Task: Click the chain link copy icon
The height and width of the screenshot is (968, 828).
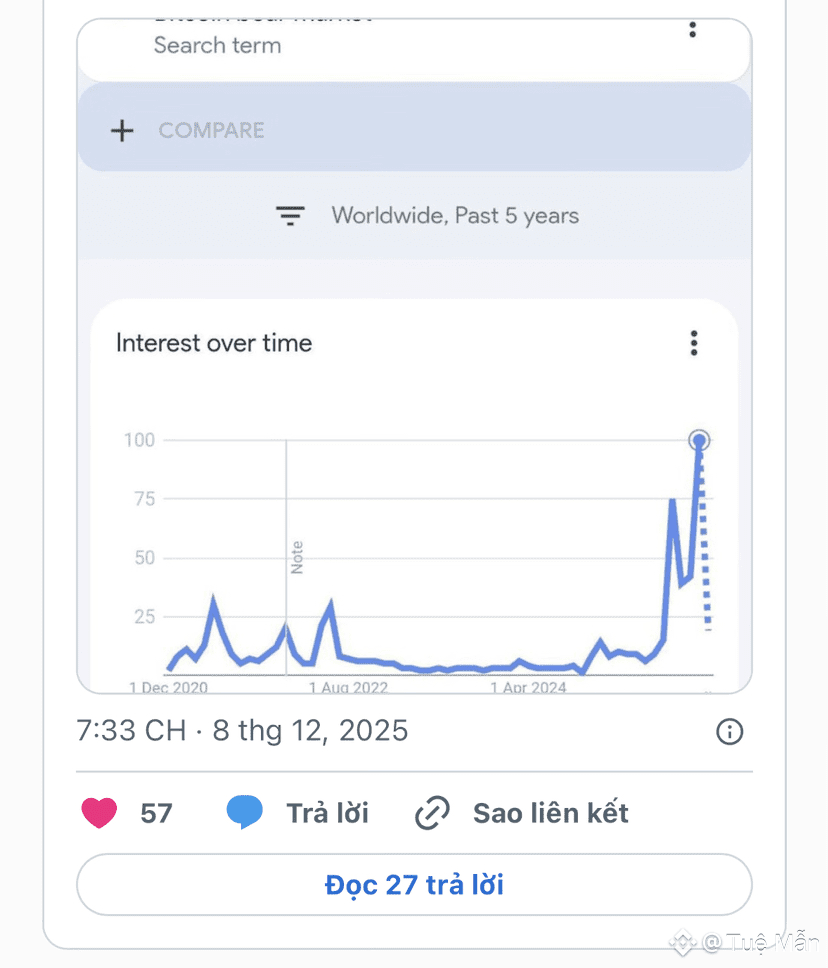Action: click(432, 813)
